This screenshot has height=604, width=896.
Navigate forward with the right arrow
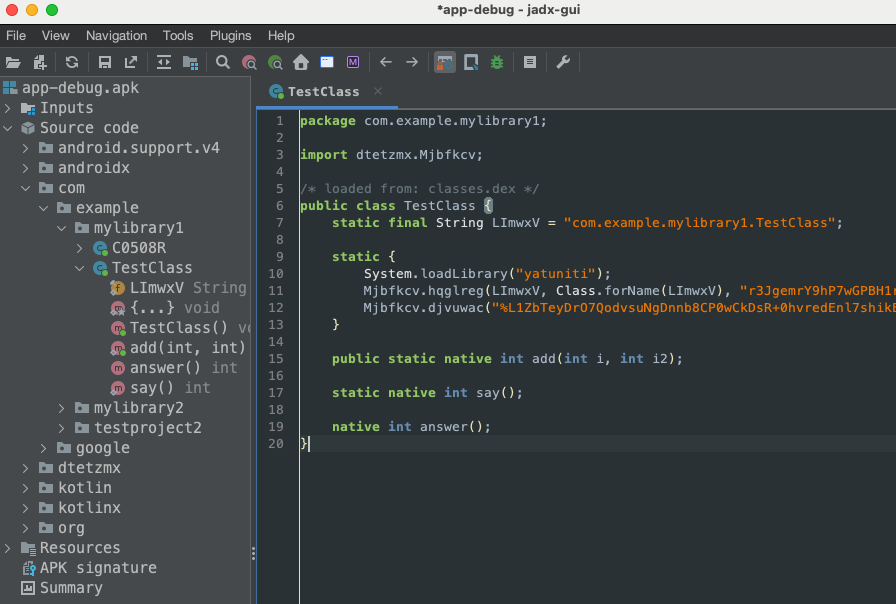(x=412, y=62)
